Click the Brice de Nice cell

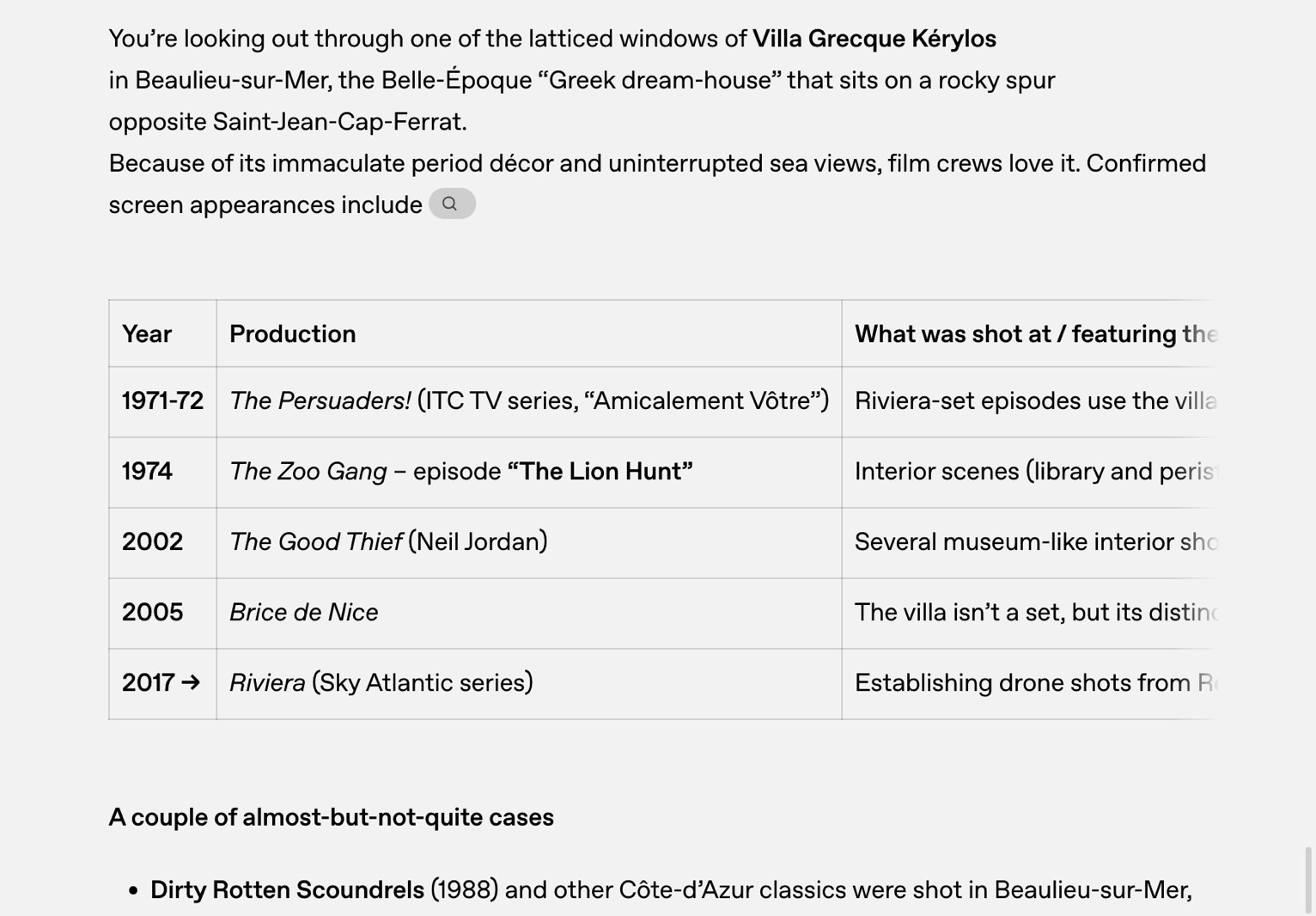point(529,613)
